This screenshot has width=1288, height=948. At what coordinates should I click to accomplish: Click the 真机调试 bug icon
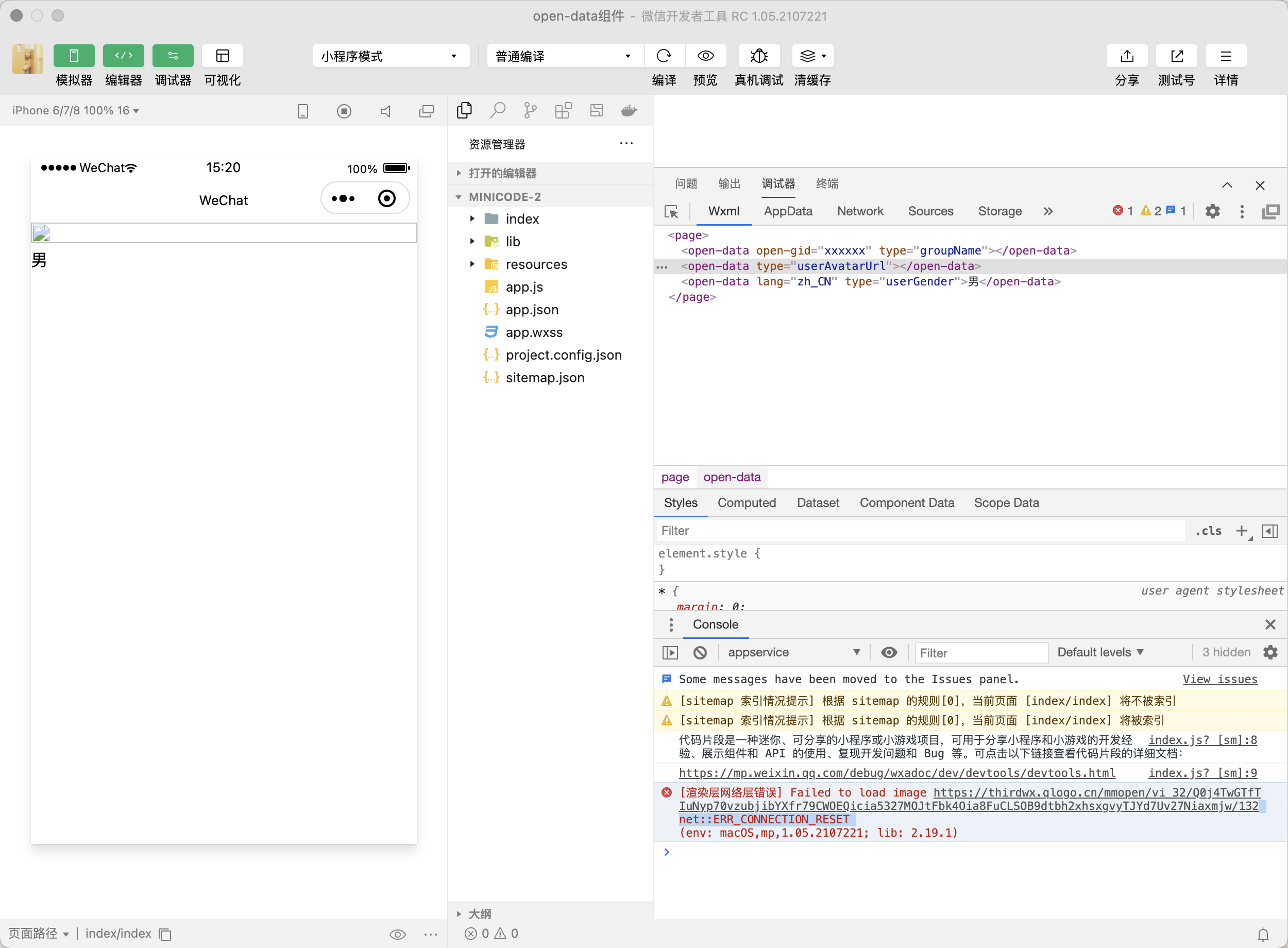758,56
